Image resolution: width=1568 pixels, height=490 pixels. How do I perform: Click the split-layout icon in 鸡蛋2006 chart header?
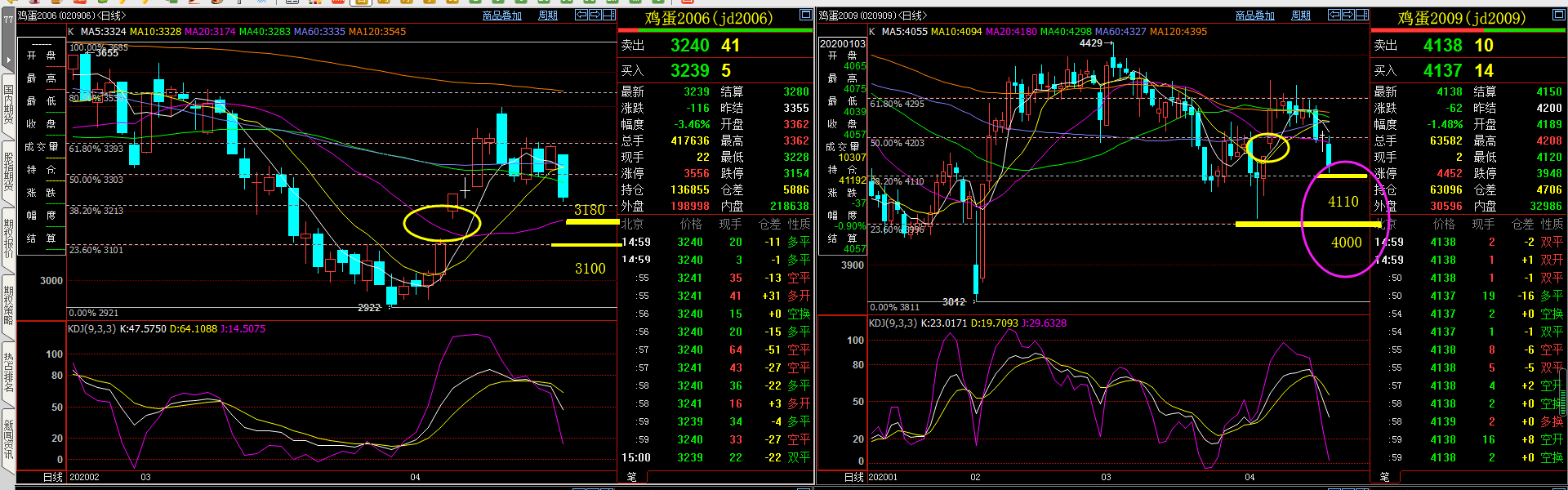coord(608,15)
